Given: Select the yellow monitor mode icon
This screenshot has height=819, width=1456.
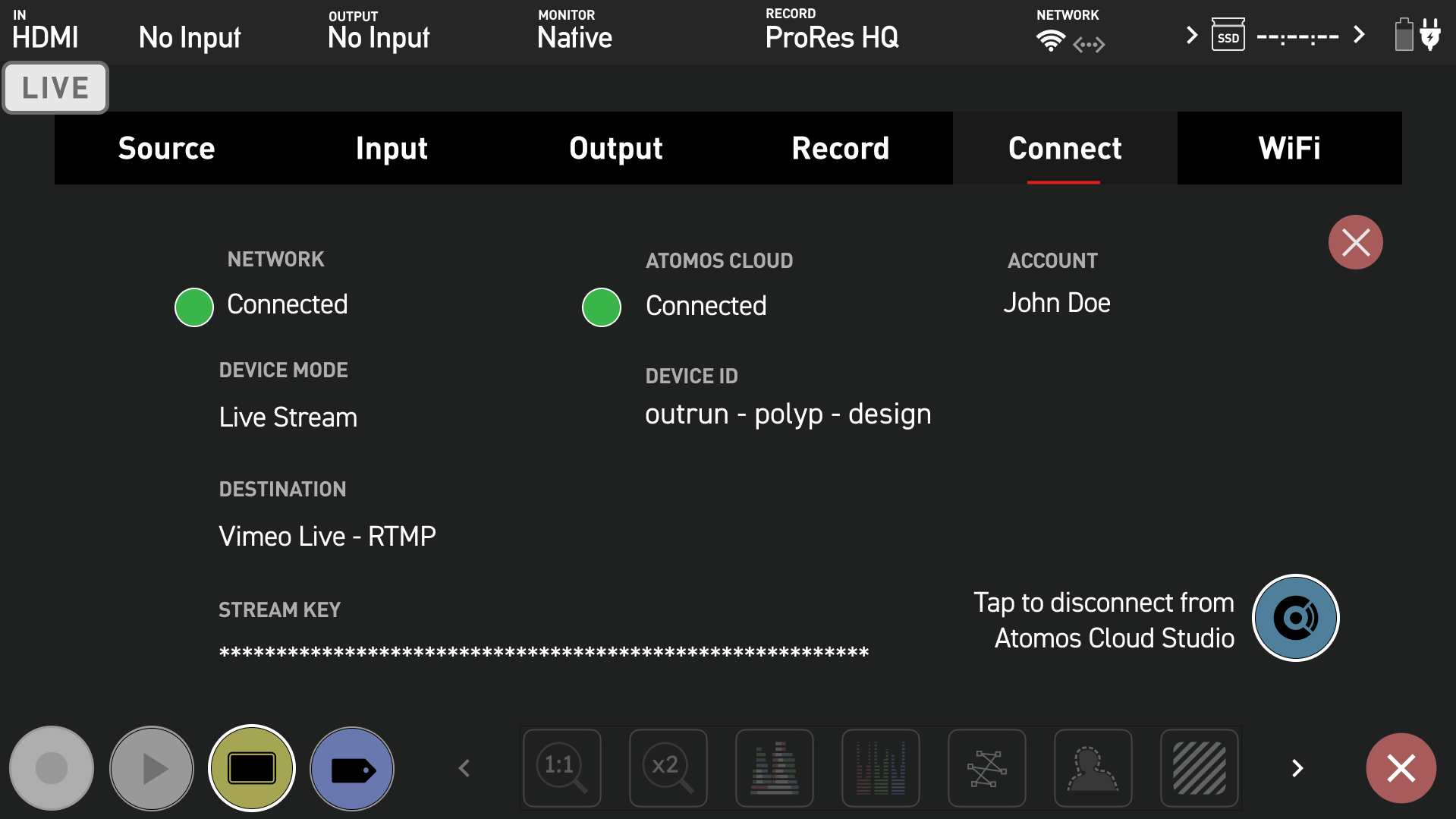Looking at the screenshot, I should click(251, 768).
